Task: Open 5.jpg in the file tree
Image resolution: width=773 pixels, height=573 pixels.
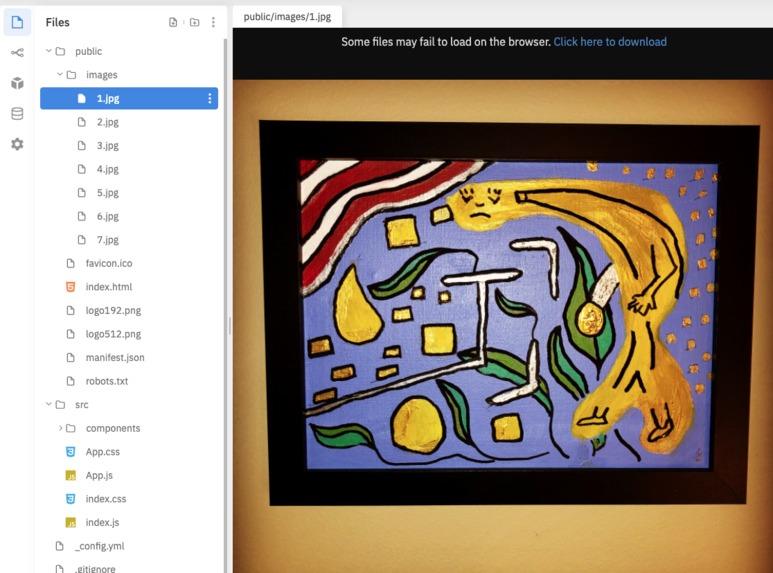Action: pos(107,193)
